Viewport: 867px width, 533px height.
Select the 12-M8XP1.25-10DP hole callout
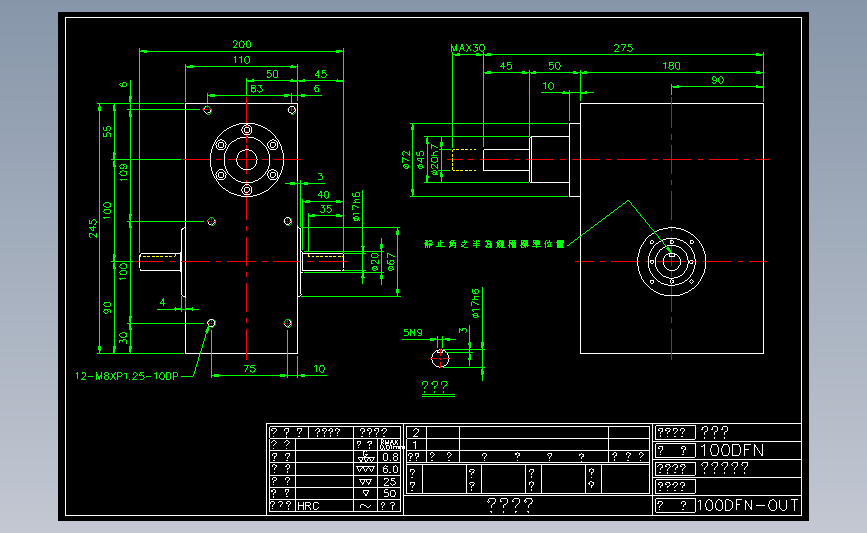[x=127, y=376]
